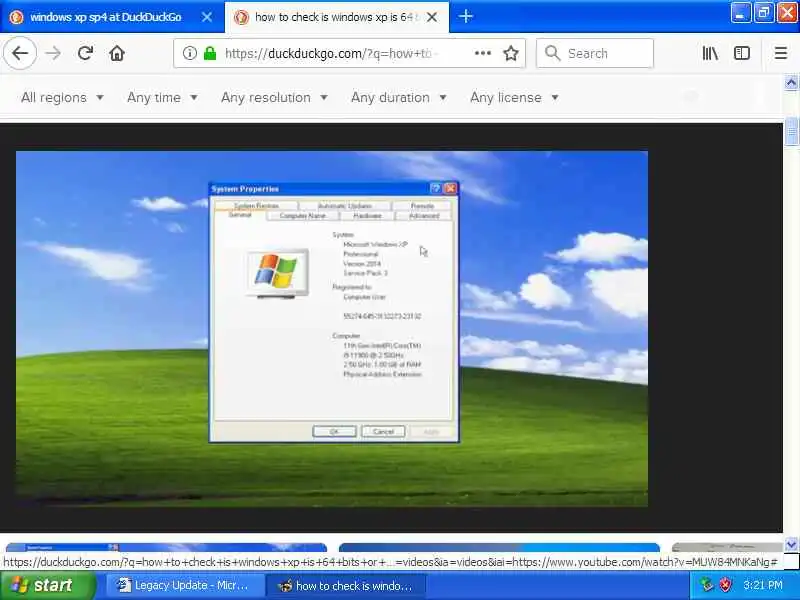Close the 'windows xp sp4' tab

coord(207,17)
